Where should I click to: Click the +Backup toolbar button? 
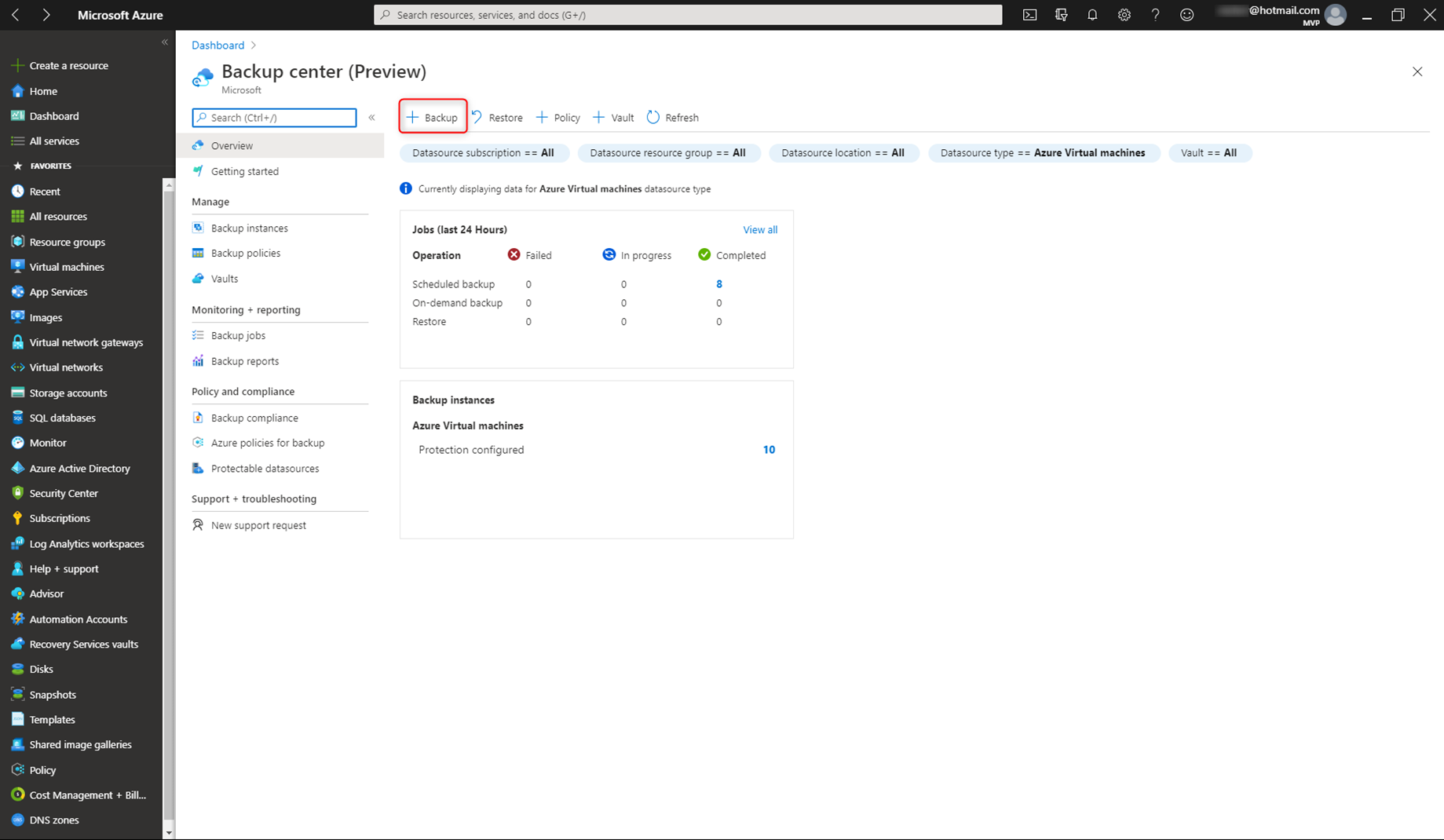click(432, 118)
